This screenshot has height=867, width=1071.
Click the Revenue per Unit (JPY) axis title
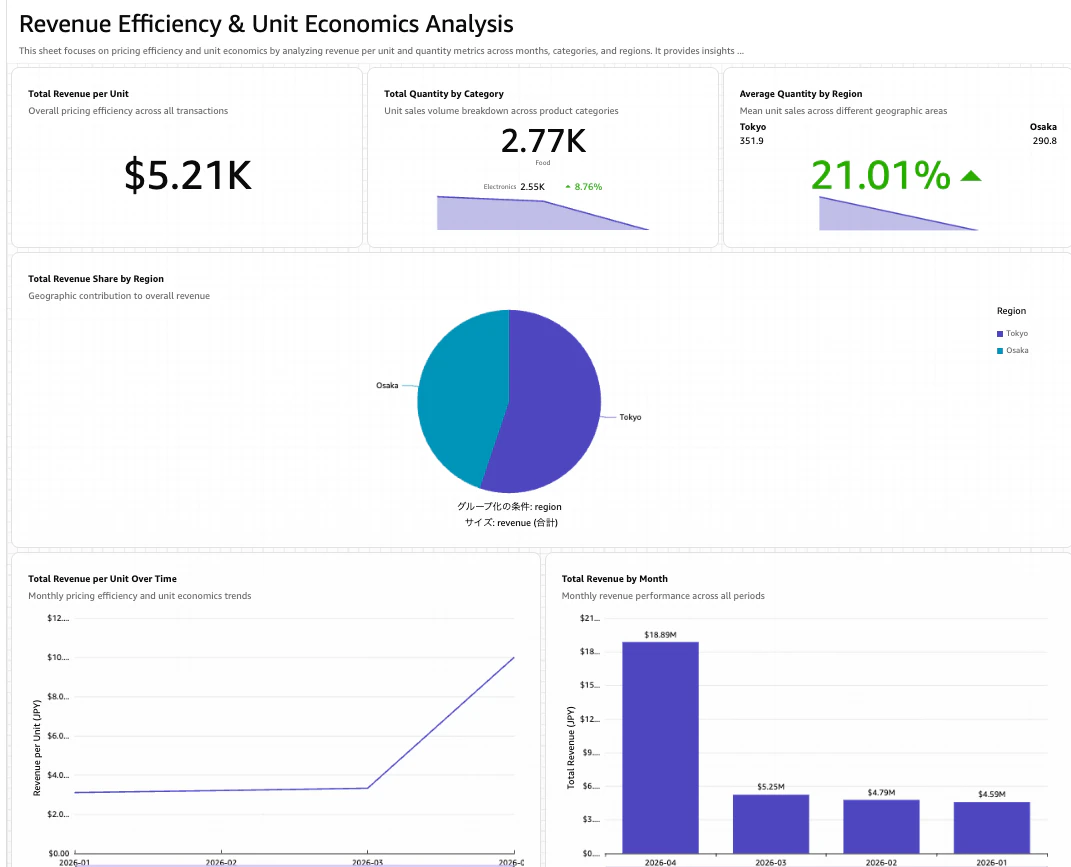pyautogui.click(x=37, y=747)
